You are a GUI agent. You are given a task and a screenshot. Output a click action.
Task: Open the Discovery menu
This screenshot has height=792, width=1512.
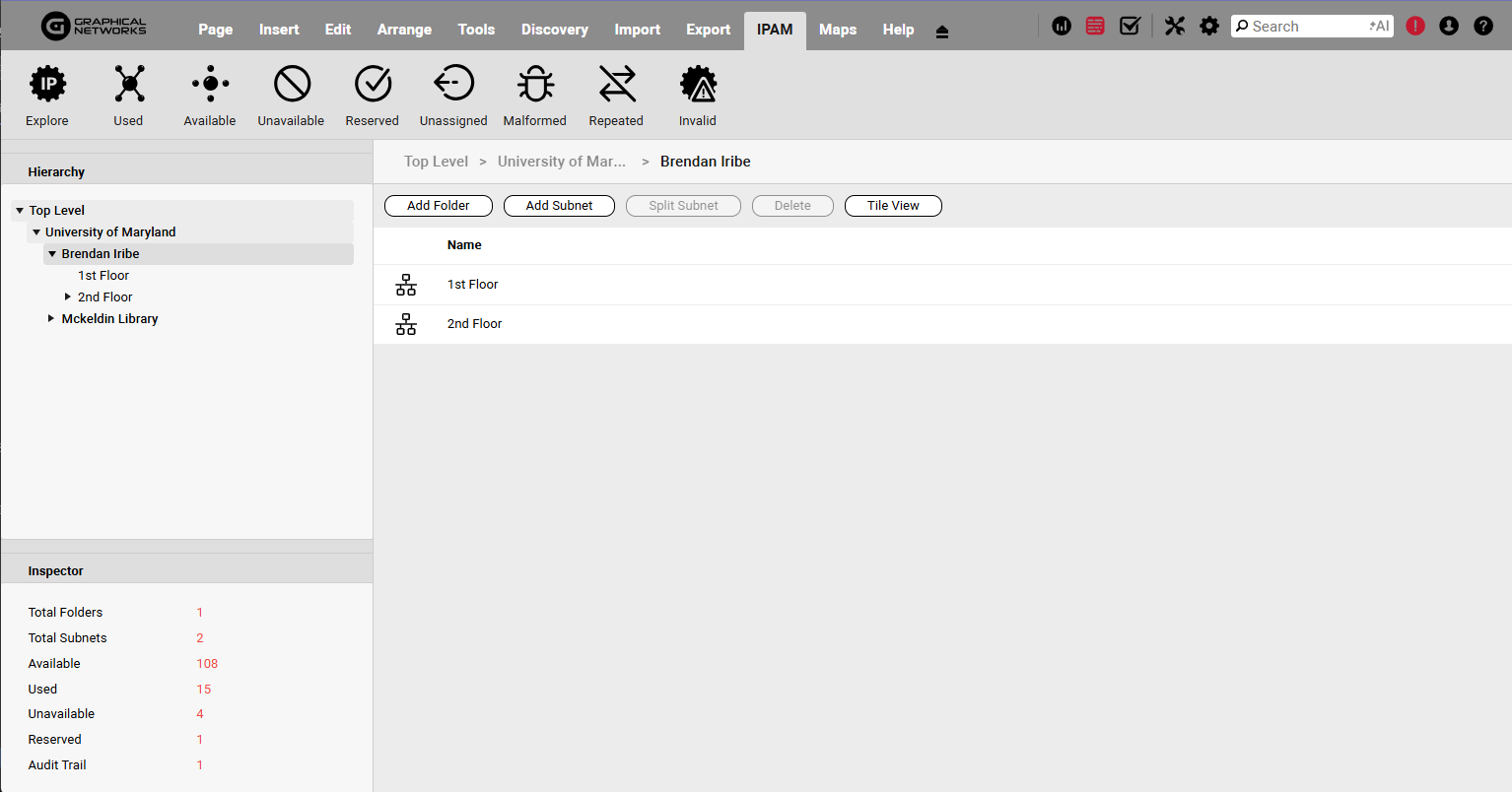tap(554, 30)
